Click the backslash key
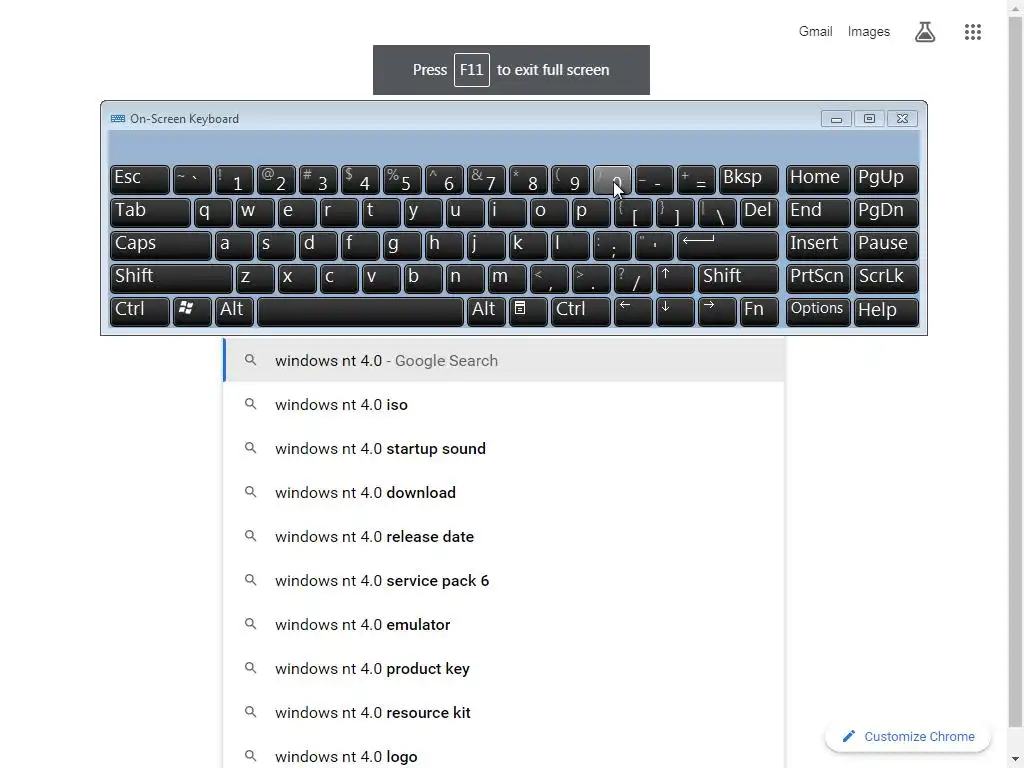This screenshot has width=1024, height=768. pos(716,213)
